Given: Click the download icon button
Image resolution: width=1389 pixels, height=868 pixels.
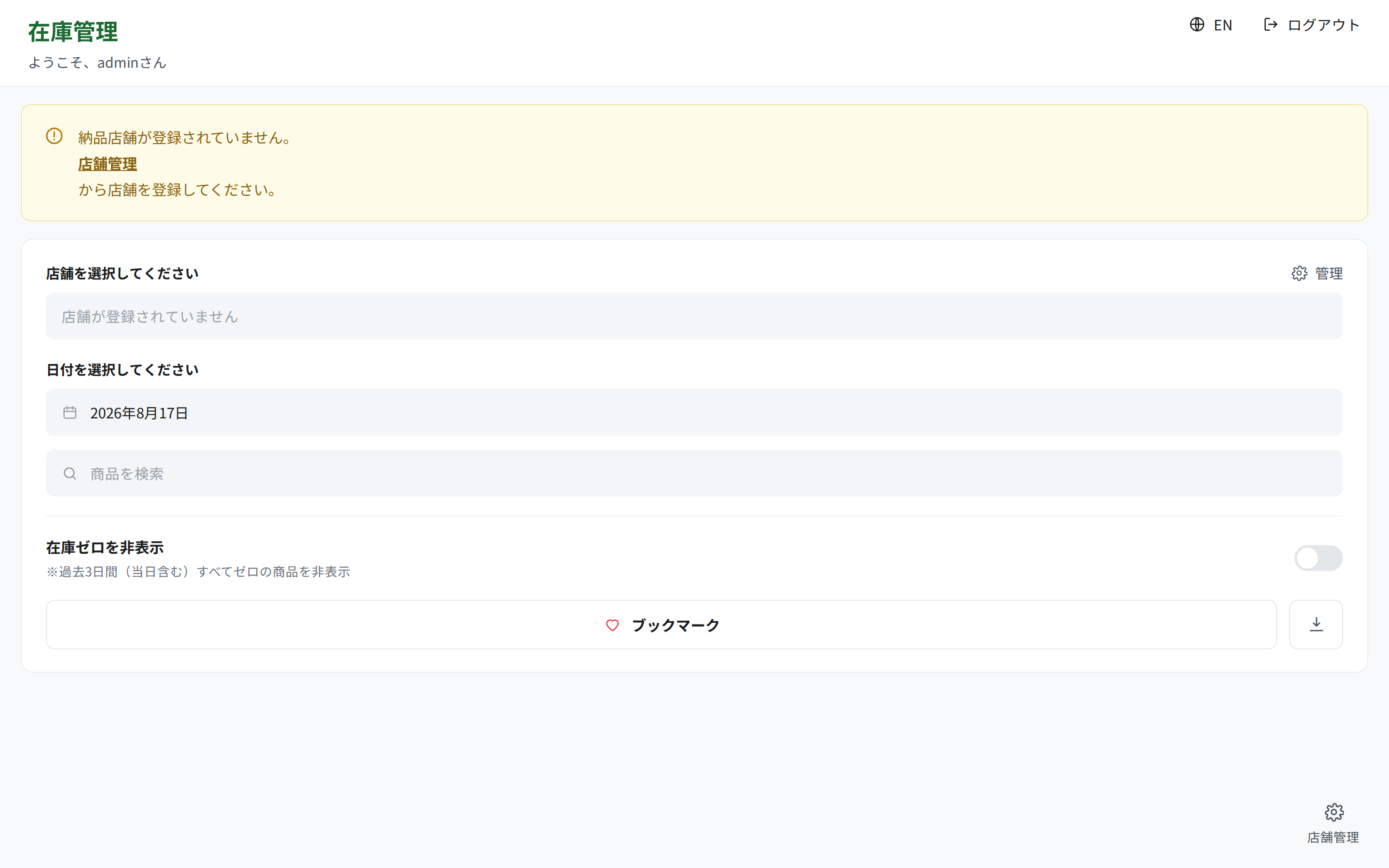Looking at the screenshot, I should click(1316, 625).
